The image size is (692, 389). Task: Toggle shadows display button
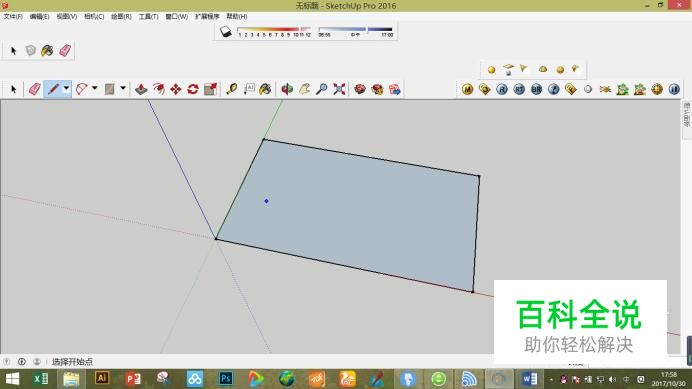(x=226, y=31)
